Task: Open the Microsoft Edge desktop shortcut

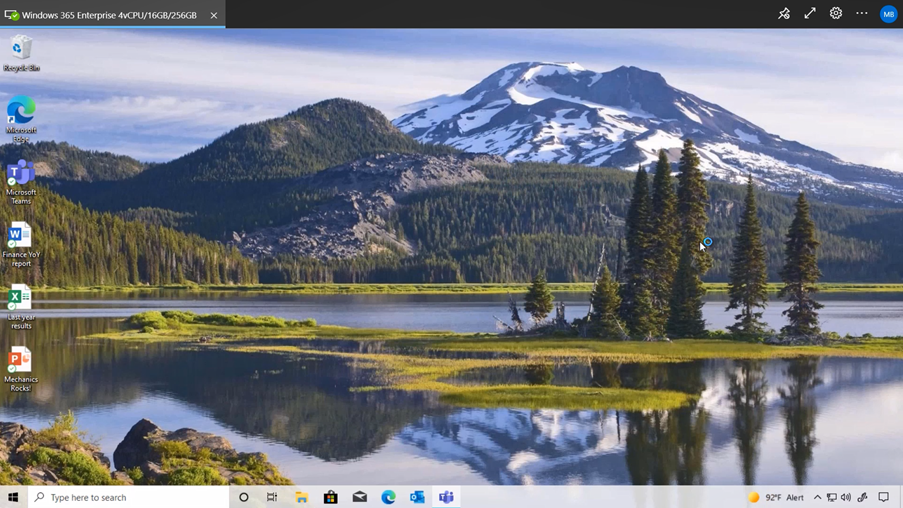Action: point(21,112)
